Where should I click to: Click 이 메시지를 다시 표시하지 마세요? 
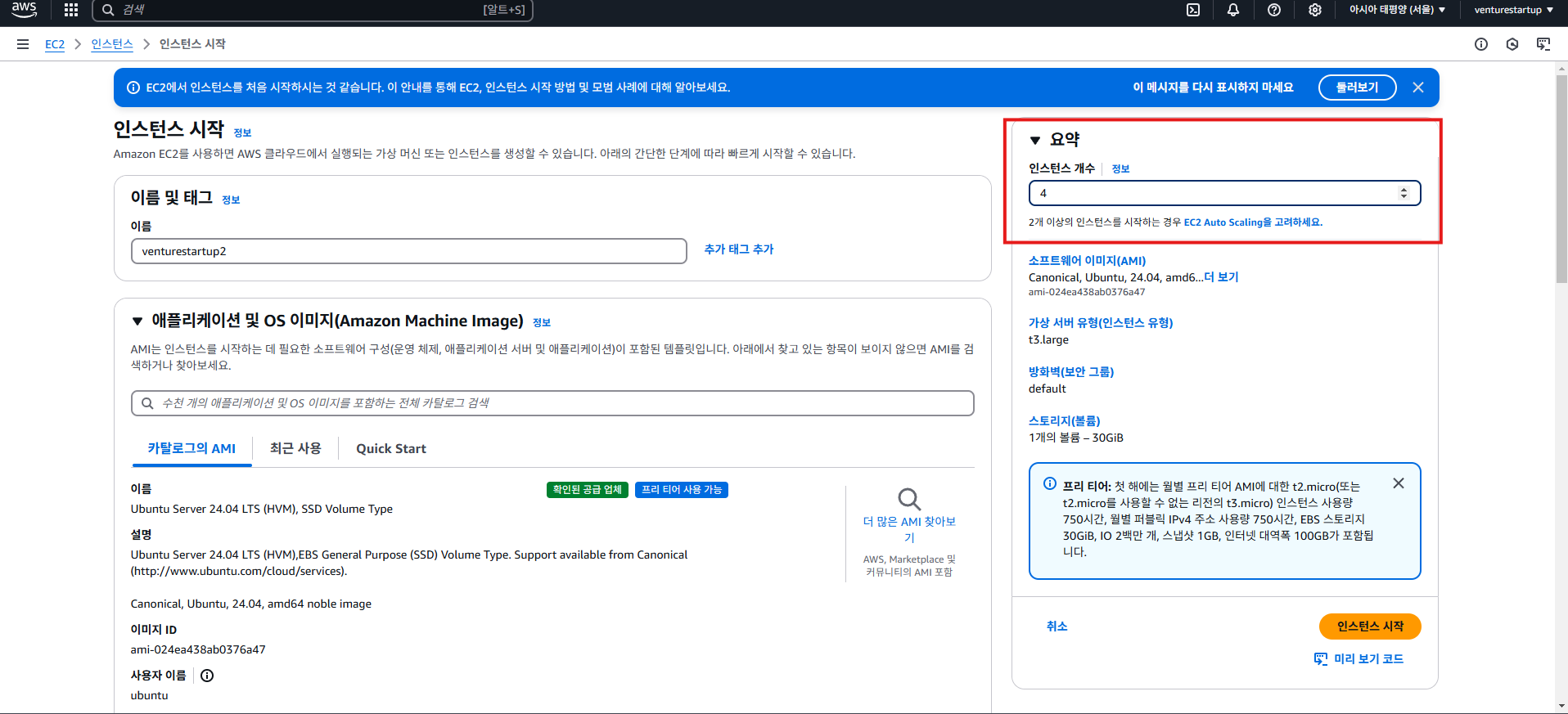[x=1213, y=88]
